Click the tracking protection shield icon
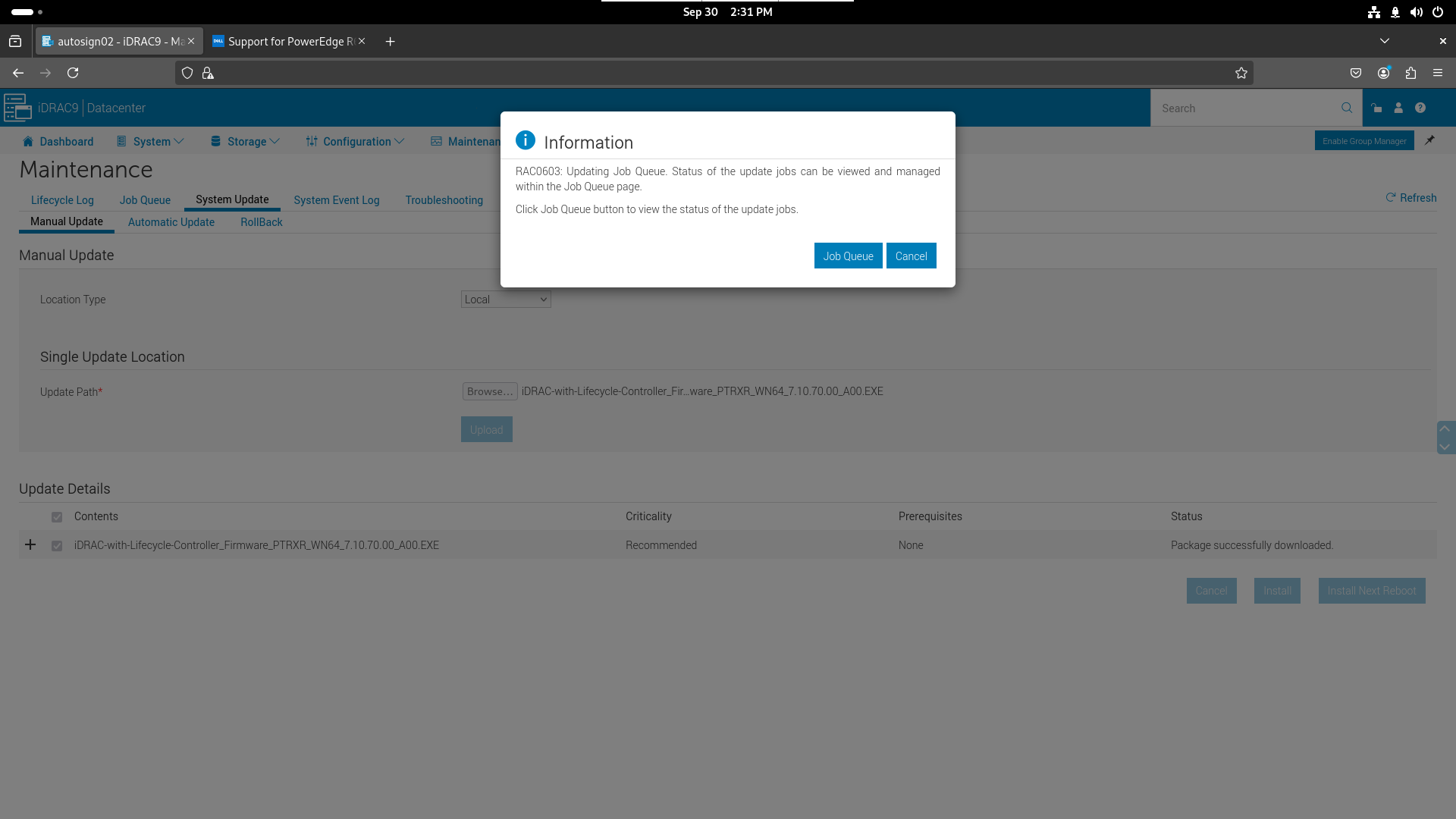This screenshot has height=819, width=1456. pyautogui.click(x=187, y=73)
